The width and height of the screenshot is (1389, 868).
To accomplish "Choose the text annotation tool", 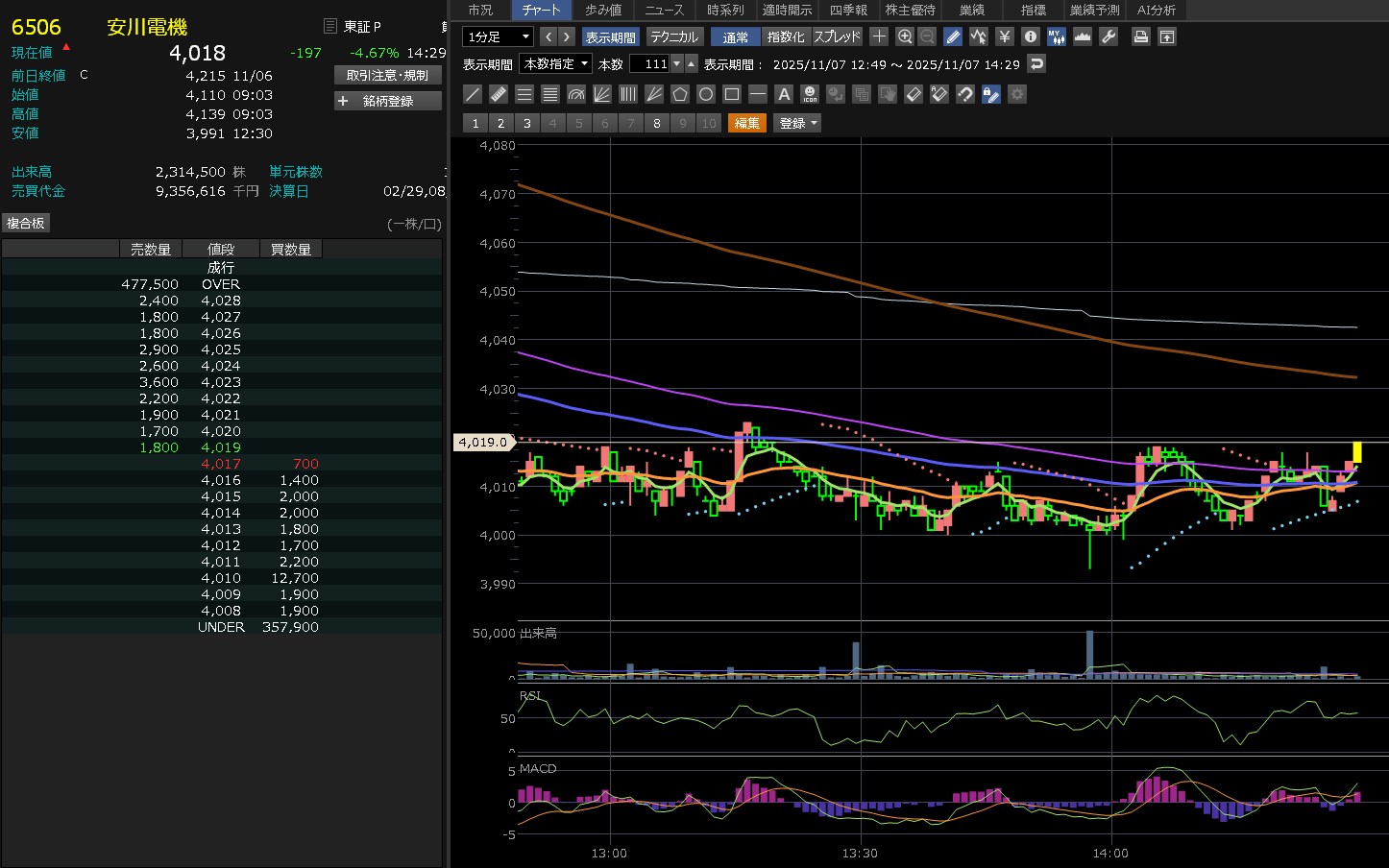I will tap(784, 94).
